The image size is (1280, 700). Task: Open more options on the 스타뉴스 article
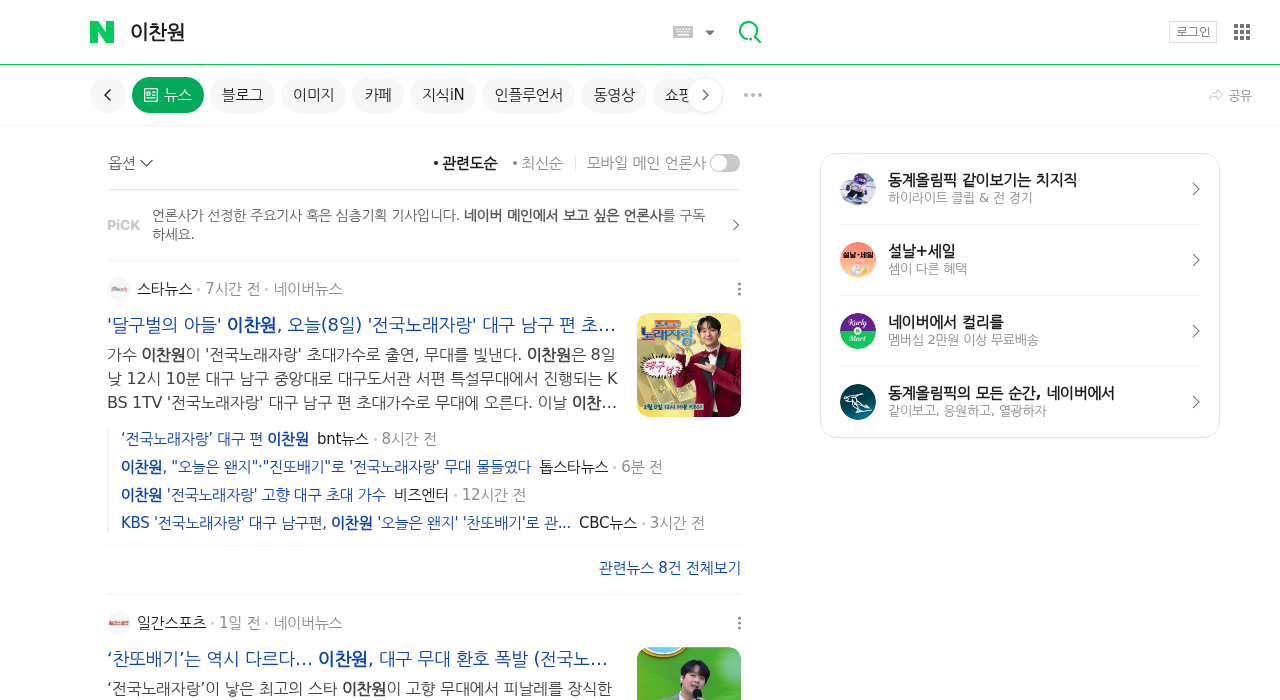[739, 288]
